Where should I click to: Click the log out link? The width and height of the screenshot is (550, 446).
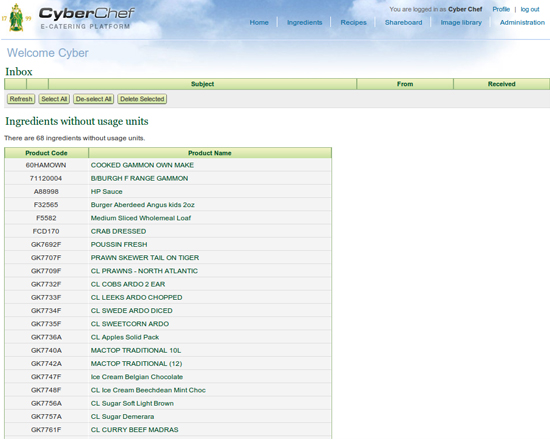[x=530, y=9]
